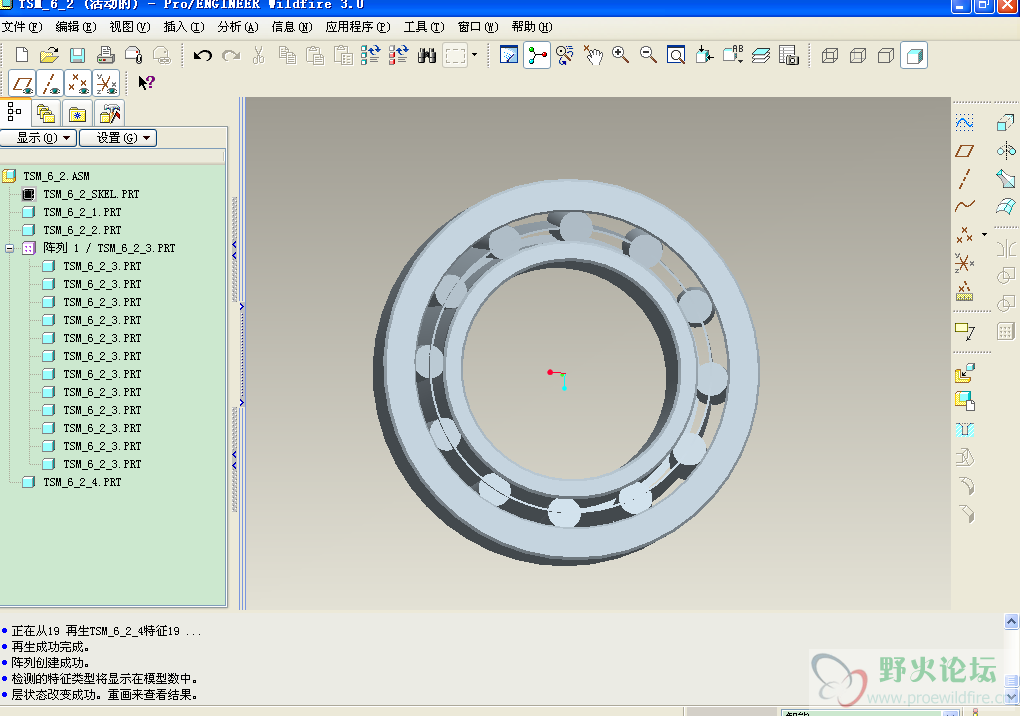Switch display style to No Hidden

point(885,55)
